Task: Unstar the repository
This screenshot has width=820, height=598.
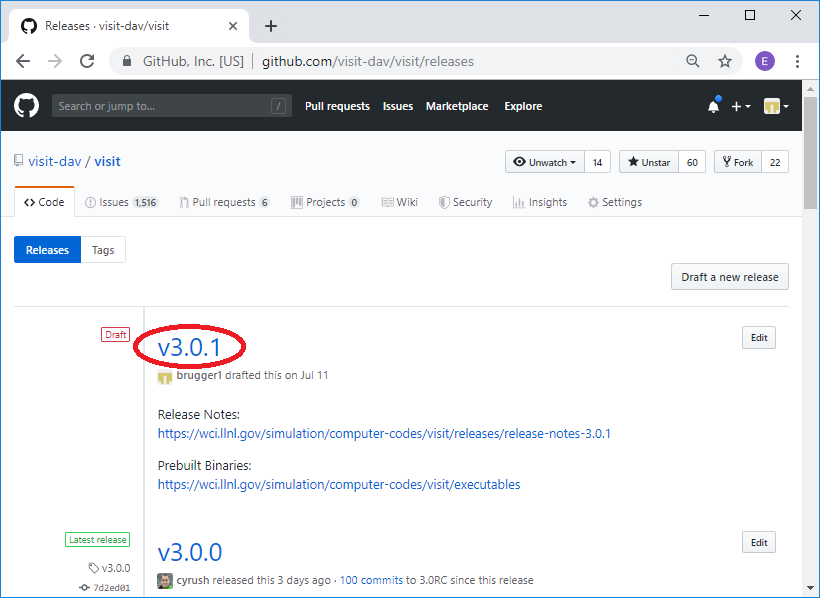Action: pos(649,162)
